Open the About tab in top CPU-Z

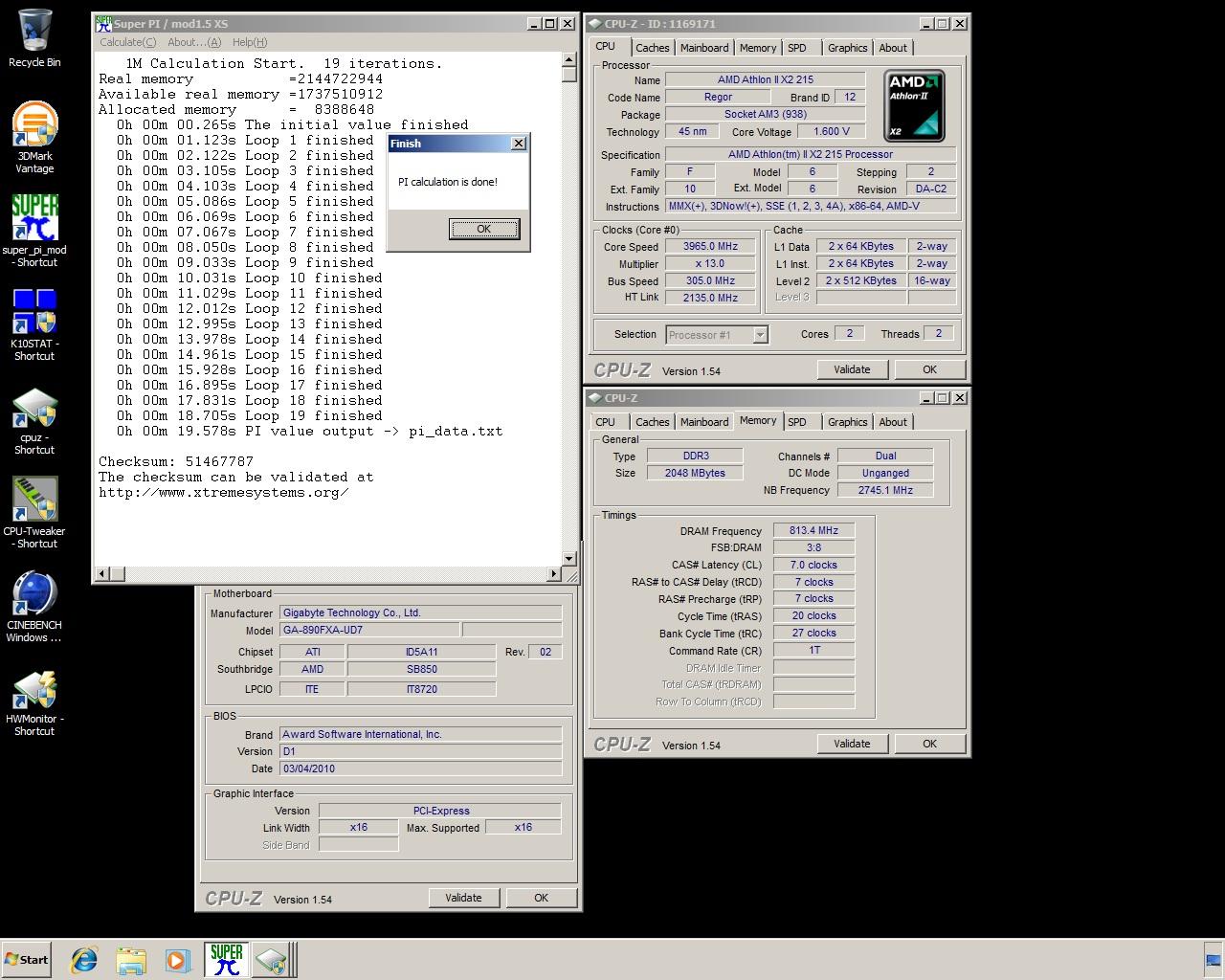pos(893,48)
